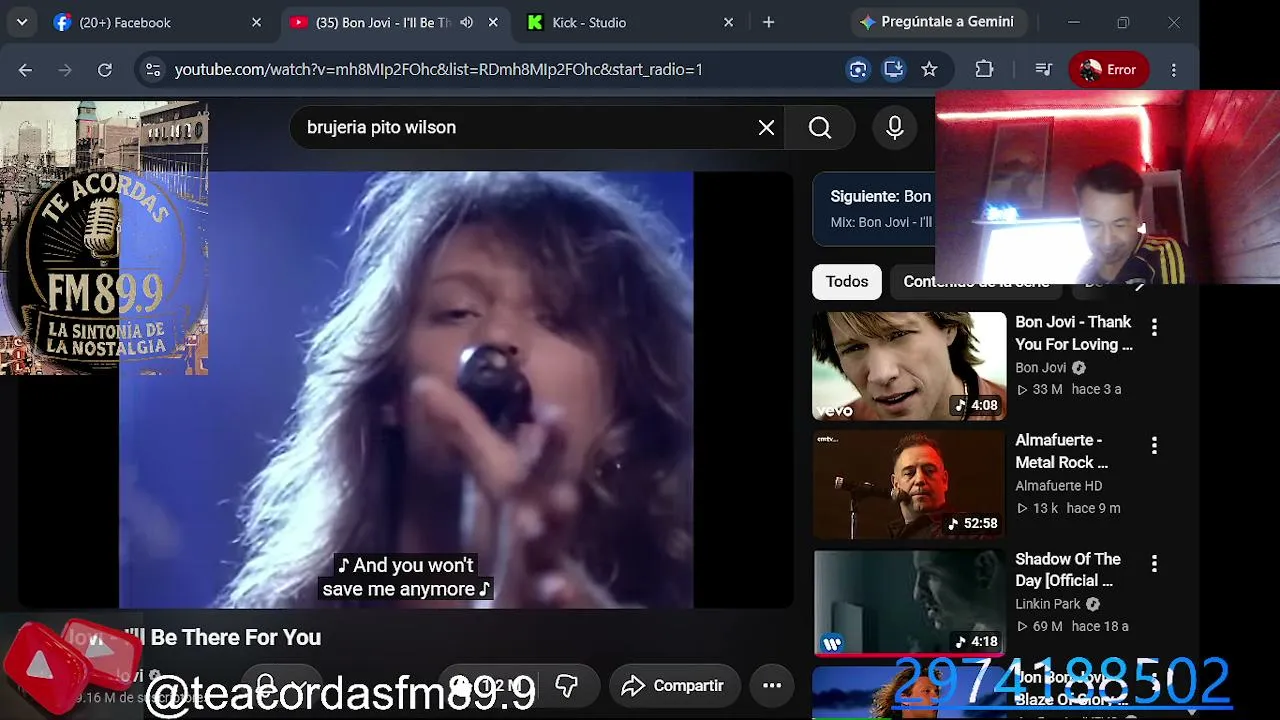View site information for youtube.com

point(153,69)
